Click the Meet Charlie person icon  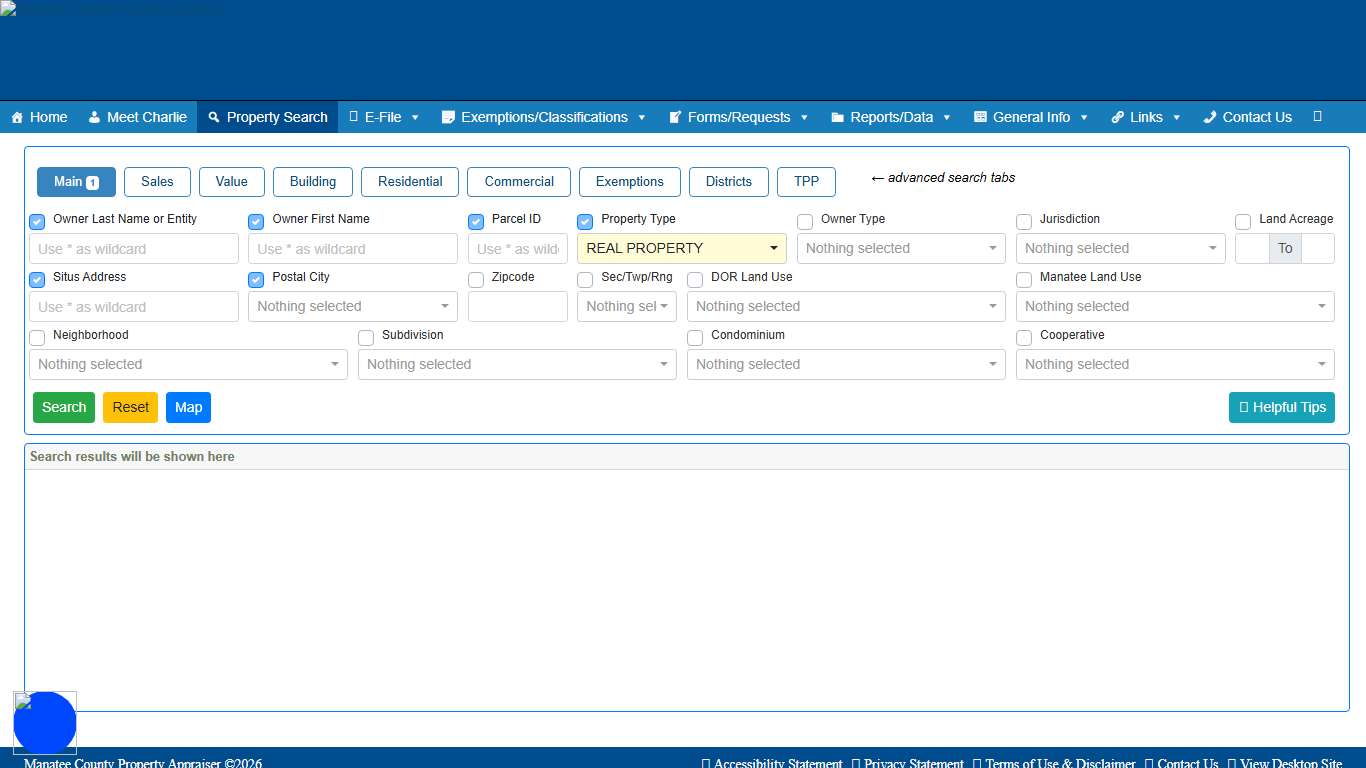click(94, 117)
